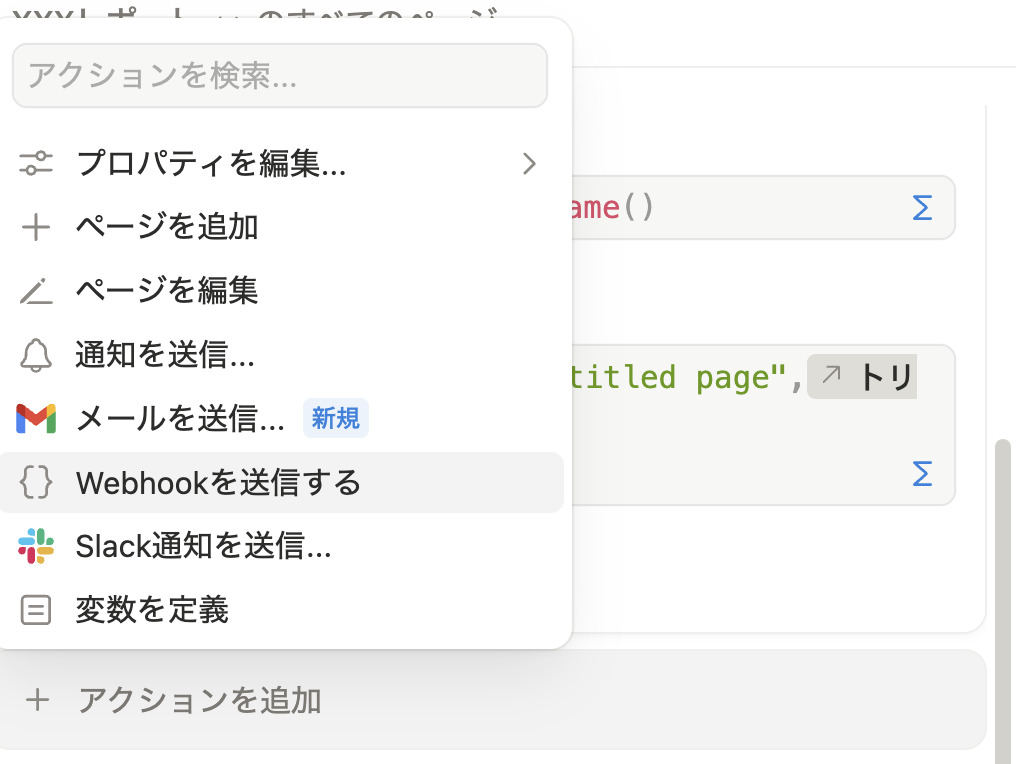Expand the プロパティを編集 submenu chevron
This screenshot has height=764, width=1016.
coord(530,164)
